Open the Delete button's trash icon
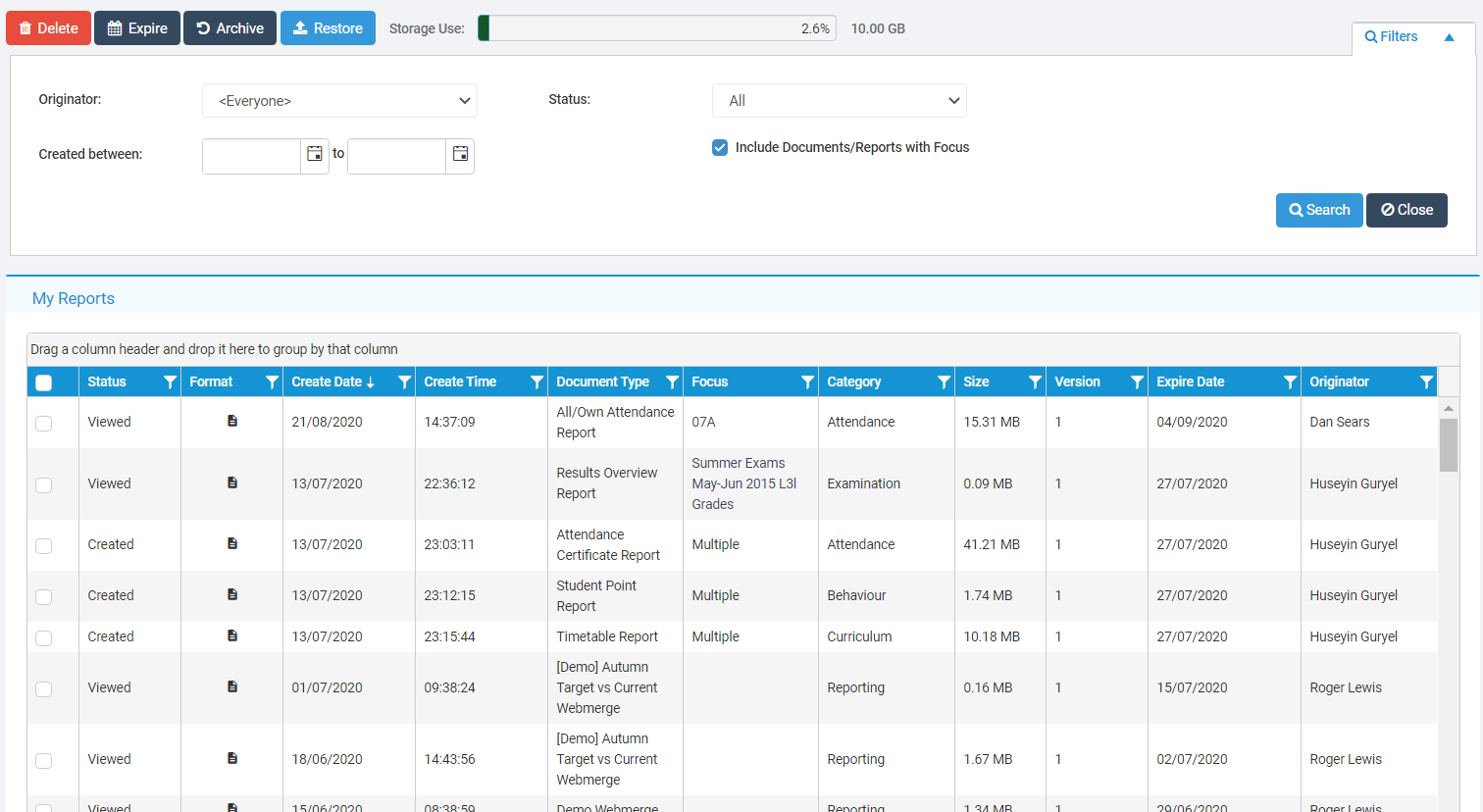The width and height of the screenshot is (1483, 812). (27, 27)
